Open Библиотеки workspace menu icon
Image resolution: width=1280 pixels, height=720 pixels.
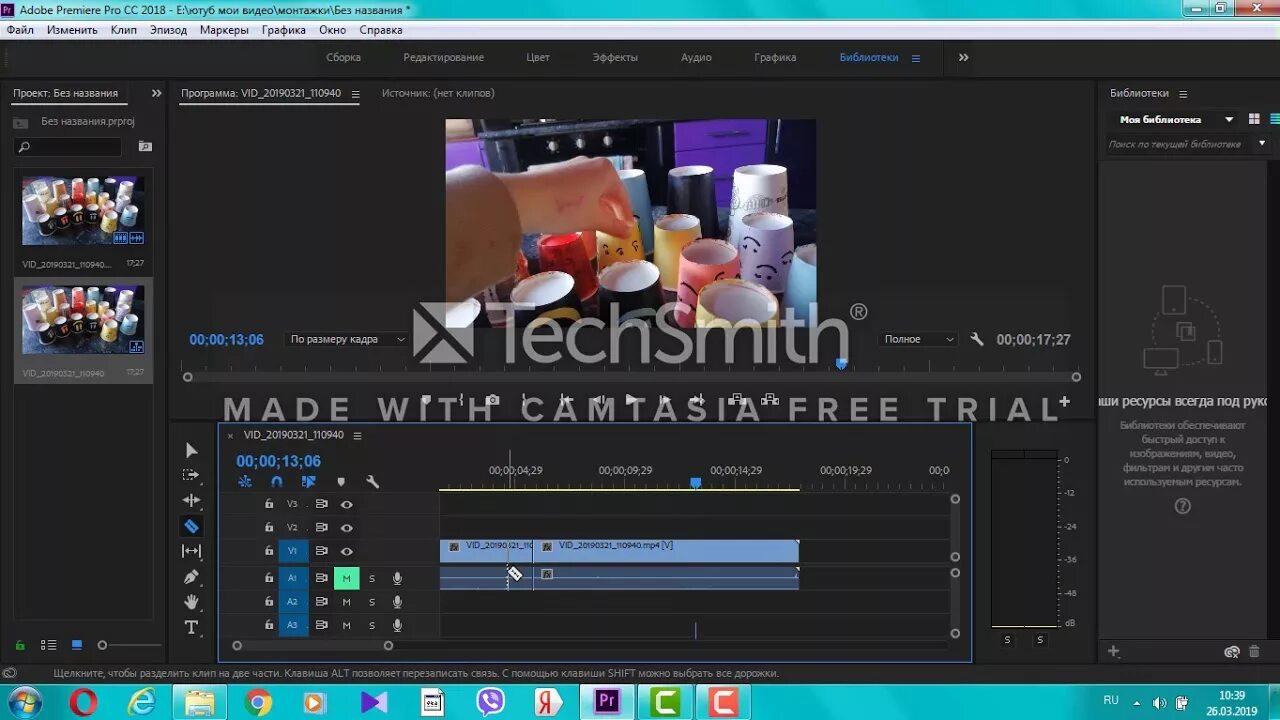coord(915,58)
